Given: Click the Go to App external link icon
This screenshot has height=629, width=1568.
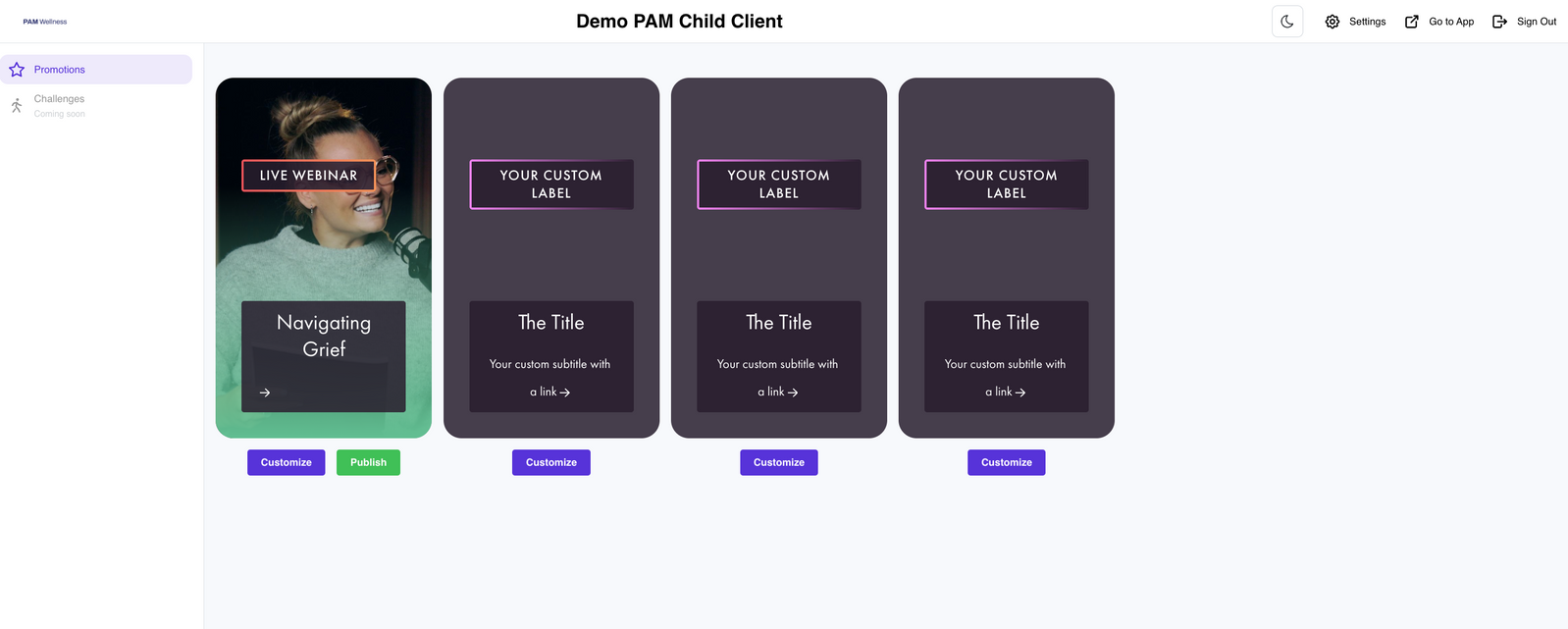Looking at the screenshot, I should 1413,21.
